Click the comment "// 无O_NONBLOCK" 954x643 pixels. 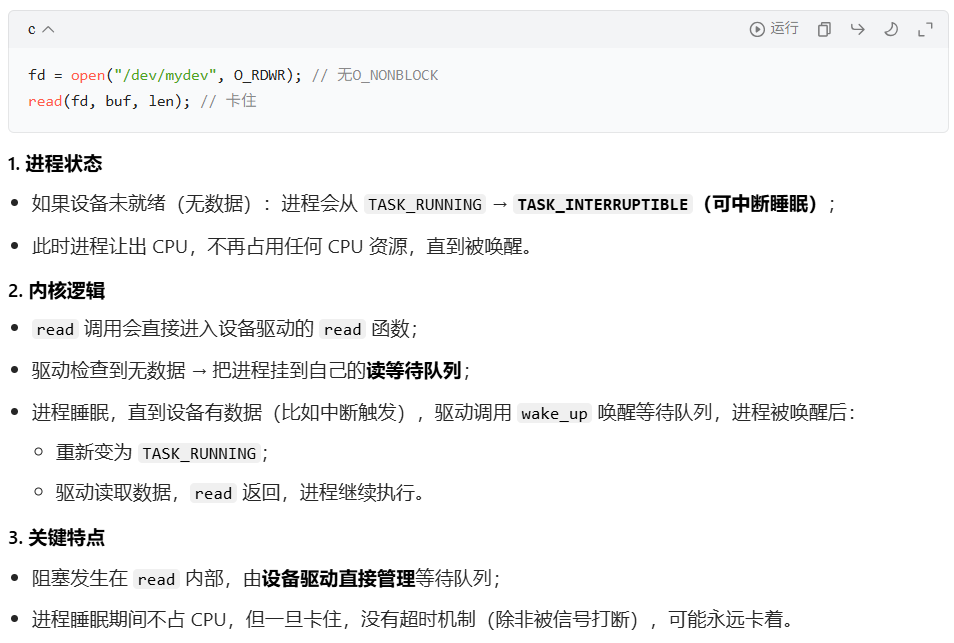pos(375,75)
